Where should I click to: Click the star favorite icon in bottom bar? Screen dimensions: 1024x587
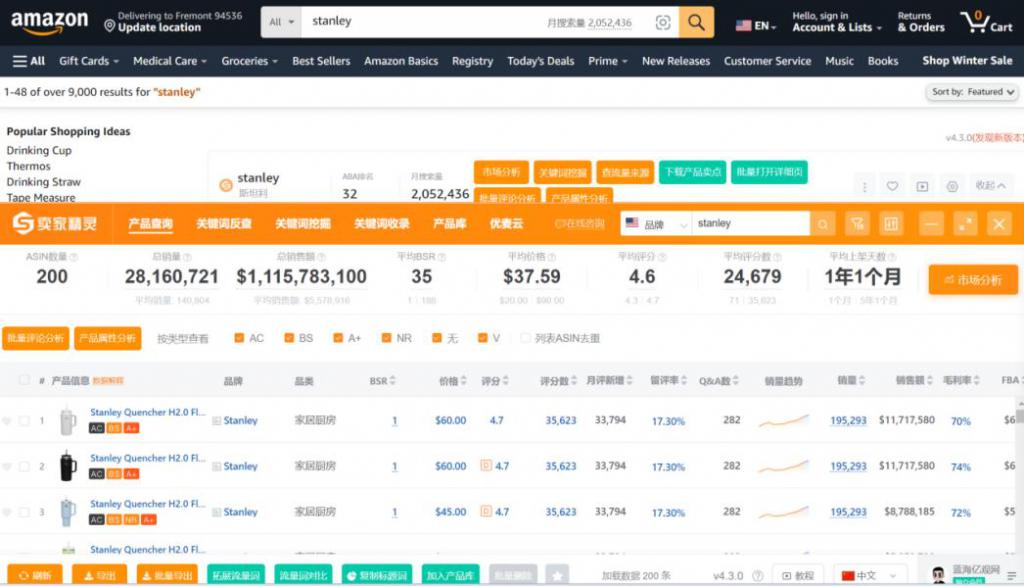pyautogui.click(x=557, y=575)
